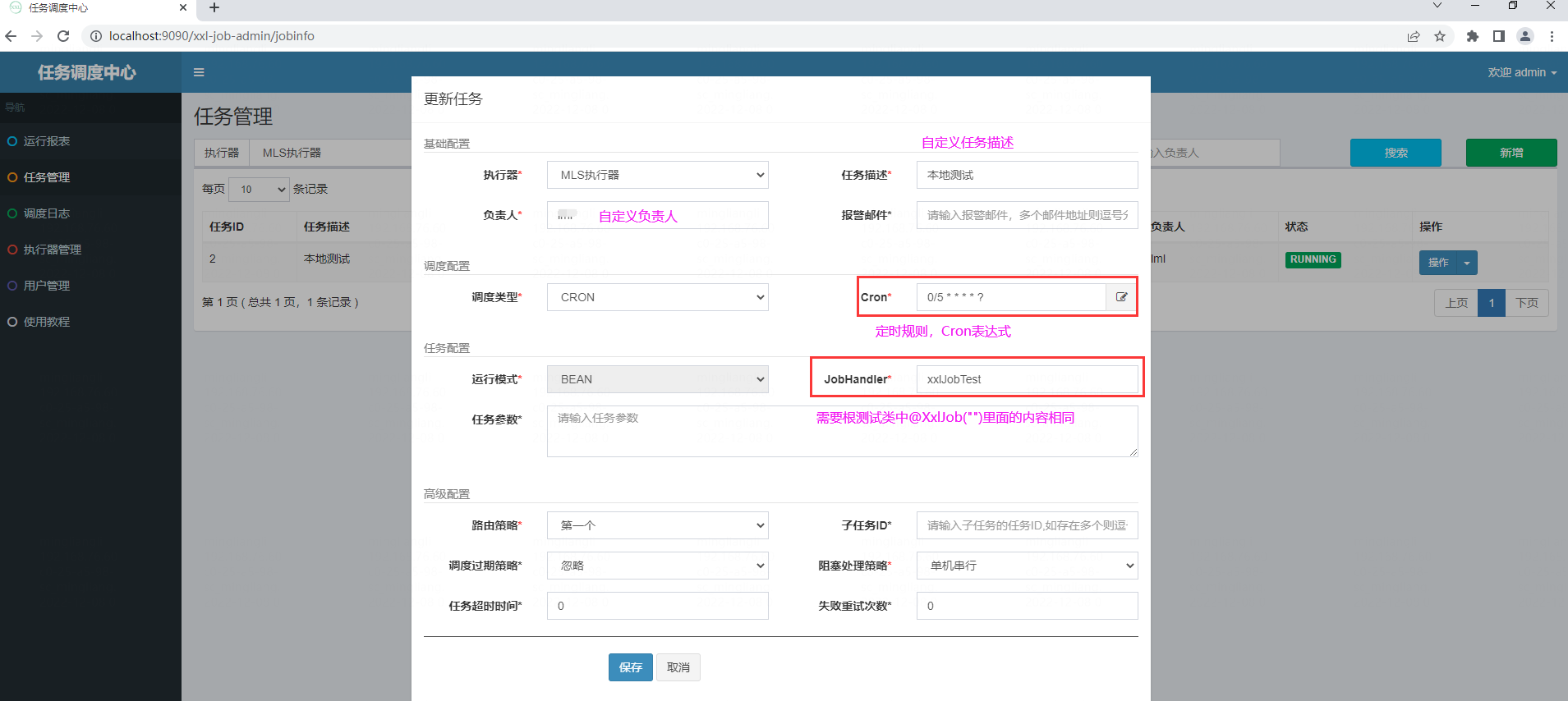Close the 任务调度中心 browser tab
Screen dimensions: 1568x701
tap(183, 7)
